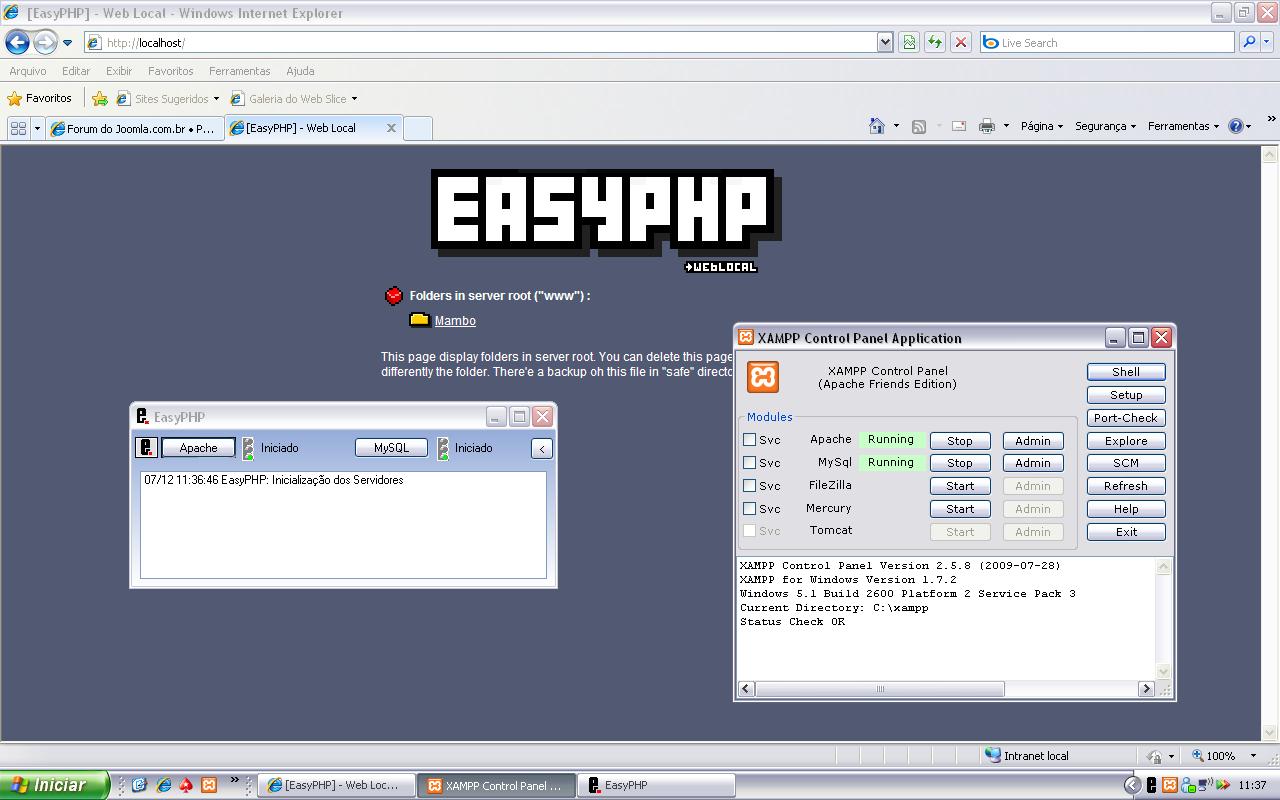1280x800 pixels.
Task: Click the EasyPHP 'e' menu icon
Action: (146, 448)
